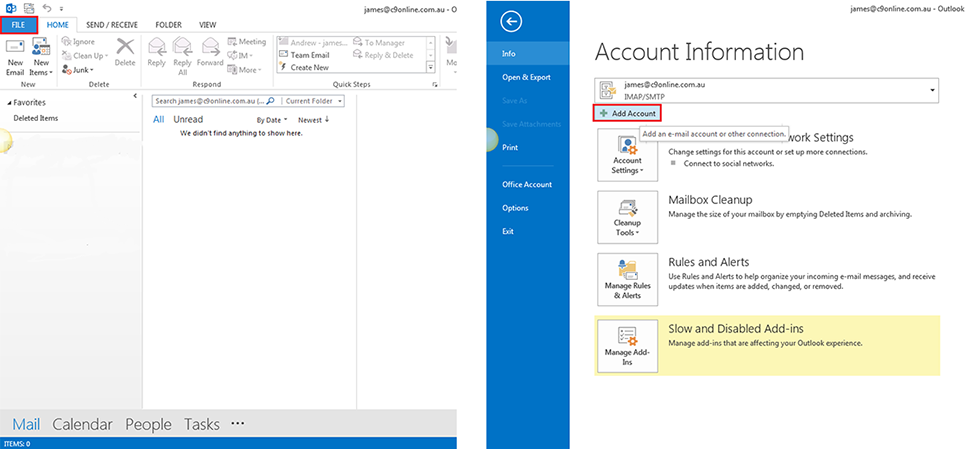Open the SEND / RECEIVE tab
The image size is (976, 449).
coord(112,25)
